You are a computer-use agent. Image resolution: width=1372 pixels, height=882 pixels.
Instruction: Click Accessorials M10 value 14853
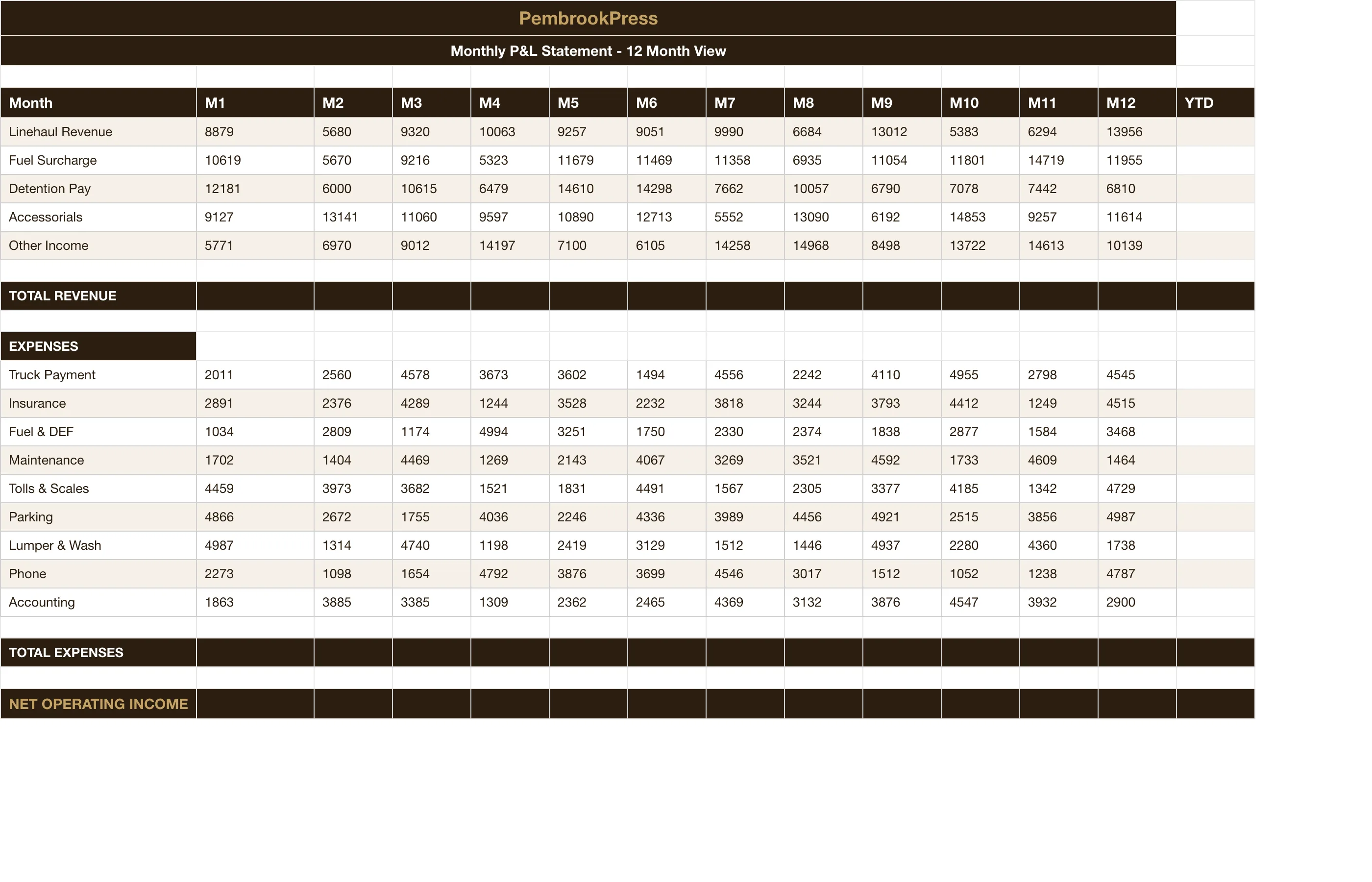980,217
